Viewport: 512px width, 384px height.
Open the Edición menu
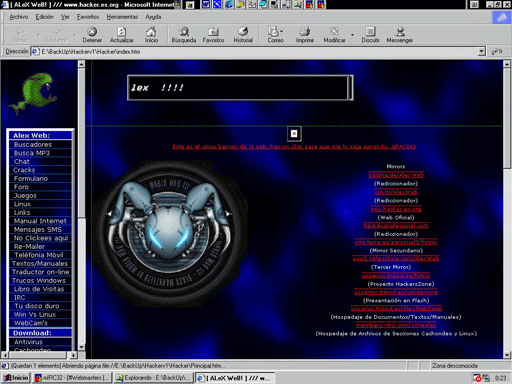coord(45,17)
